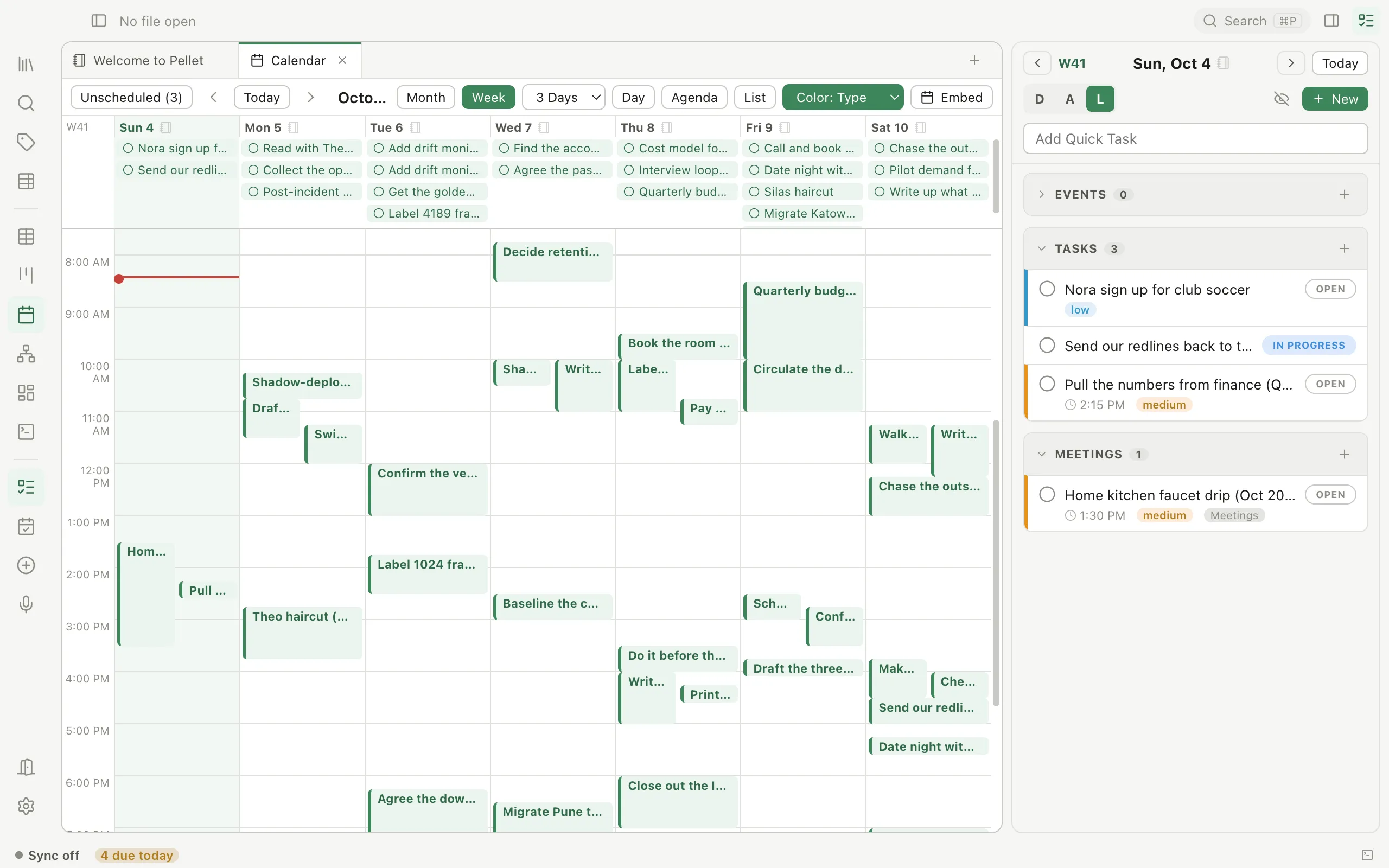The image size is (1389, 868).
Task: Switch to Agenda view
Action: 694,98
